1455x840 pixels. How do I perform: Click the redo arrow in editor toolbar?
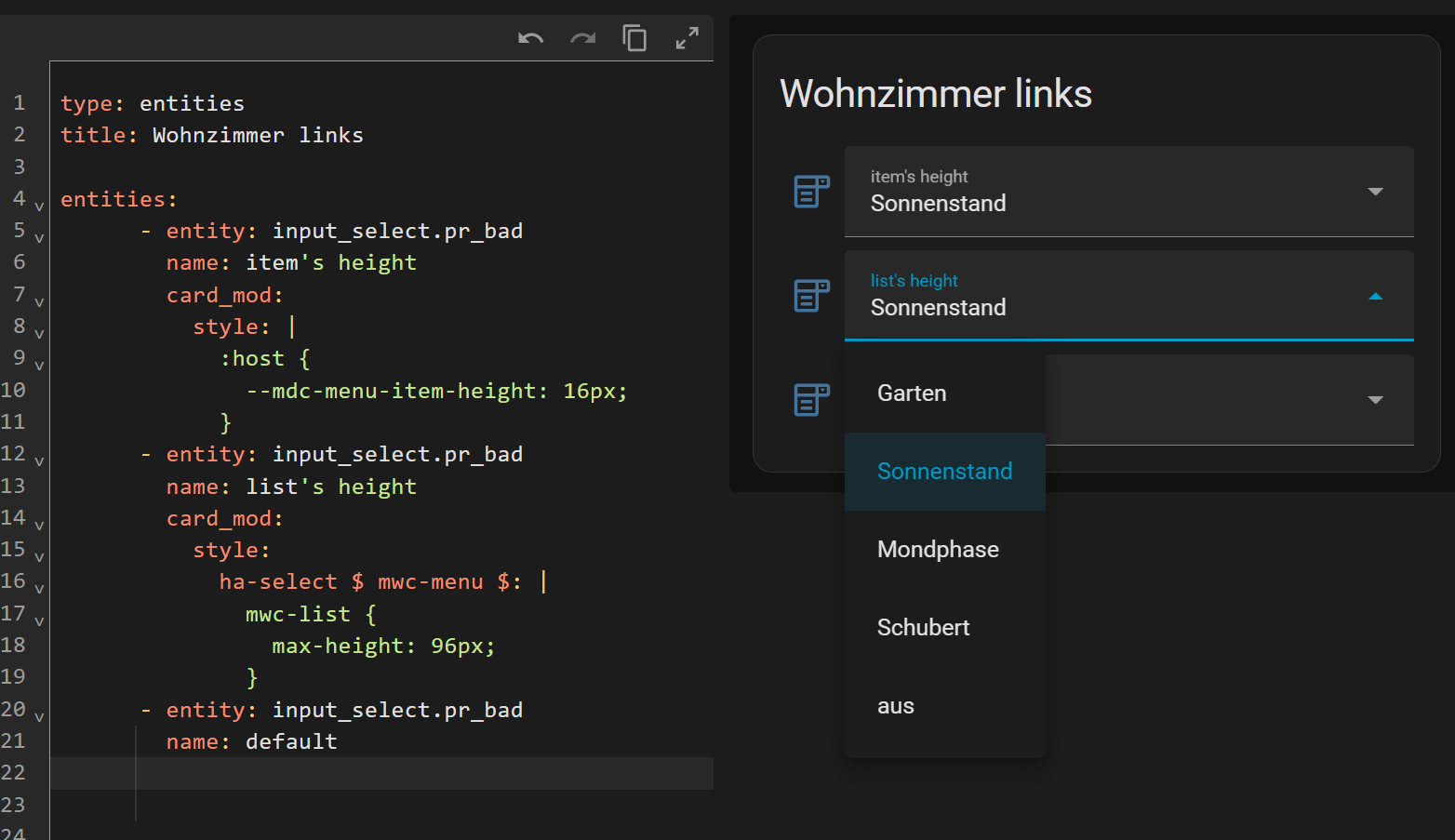pos(583,38)
